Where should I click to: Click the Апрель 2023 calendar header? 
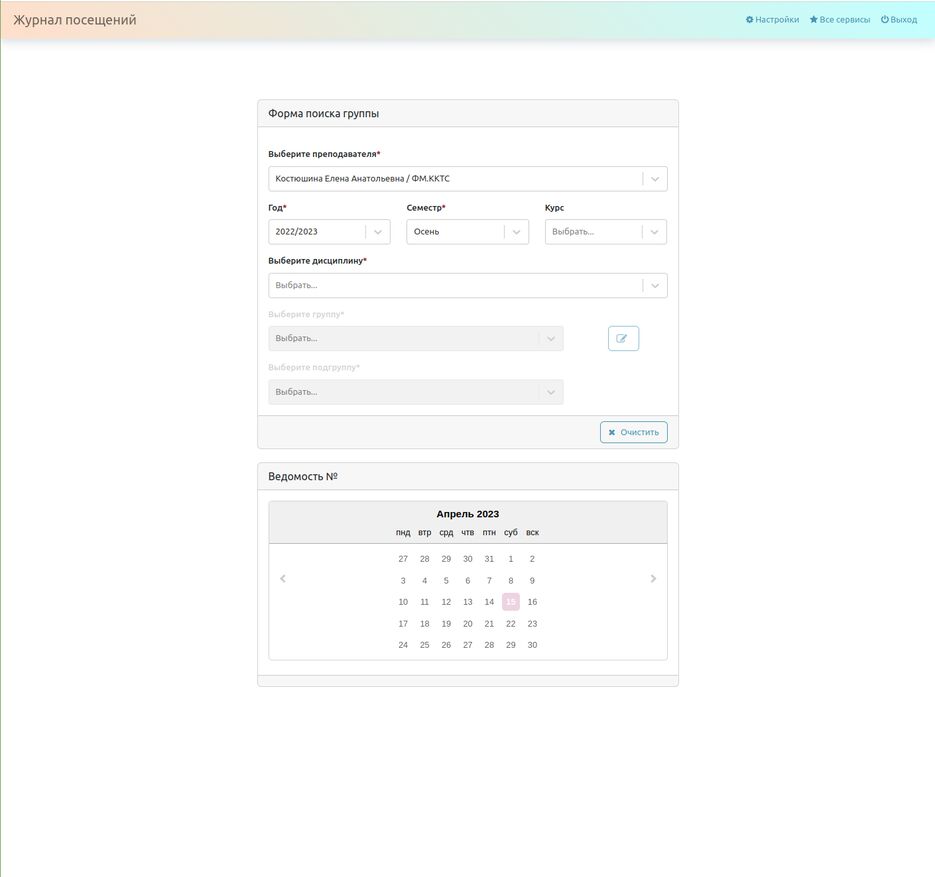467,514
